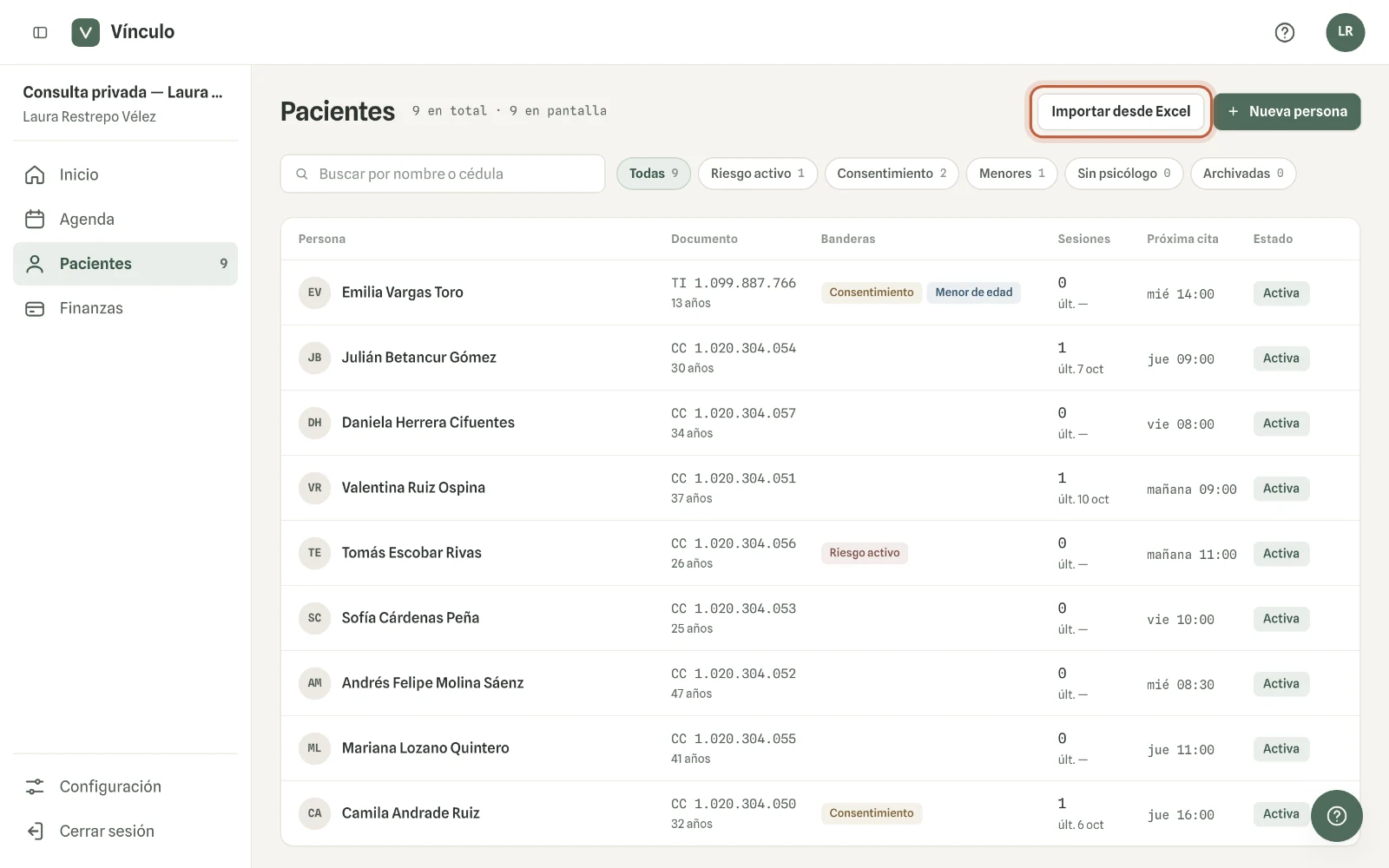Open the LR user avatar menu
Screen dimensions: 1389x868
[x=1345, y=32]
